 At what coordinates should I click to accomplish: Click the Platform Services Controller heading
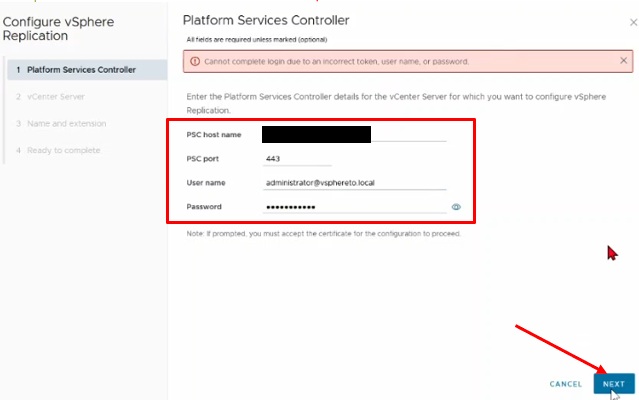tap(266, 20)
